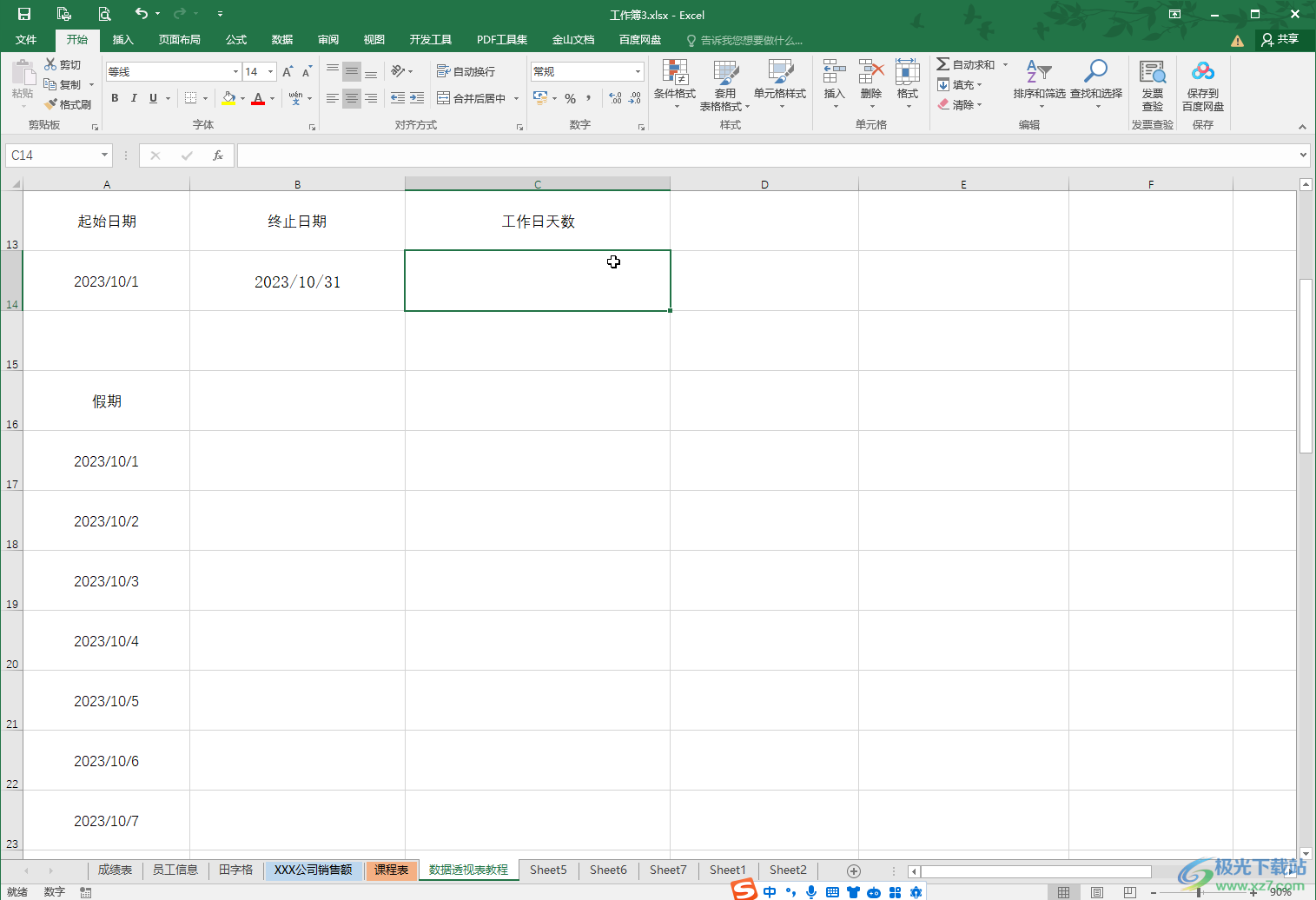Open print preview from quick access toolbar
Image resolution: width=1316 pixels, height=900 pixels.
104,14
